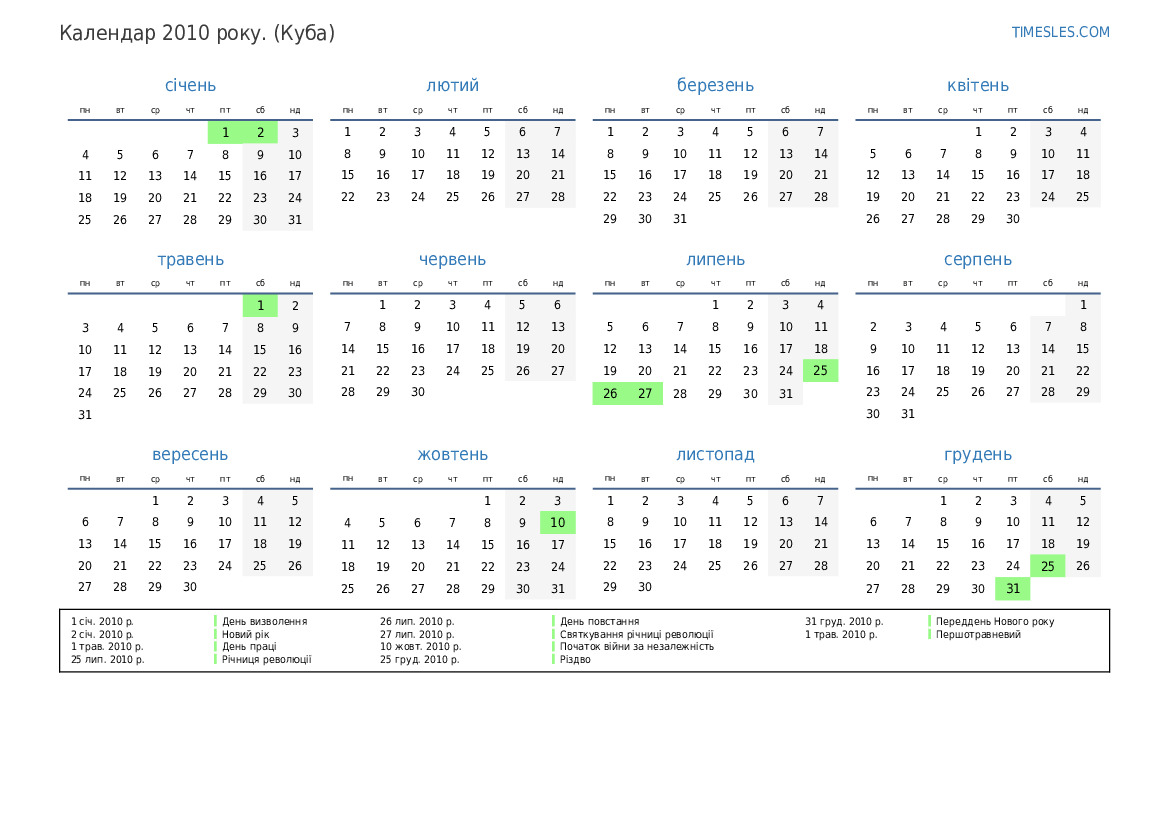Click day 30 in June (червень)
This screenshot has height=827, width=1169.
coord(418,392)
